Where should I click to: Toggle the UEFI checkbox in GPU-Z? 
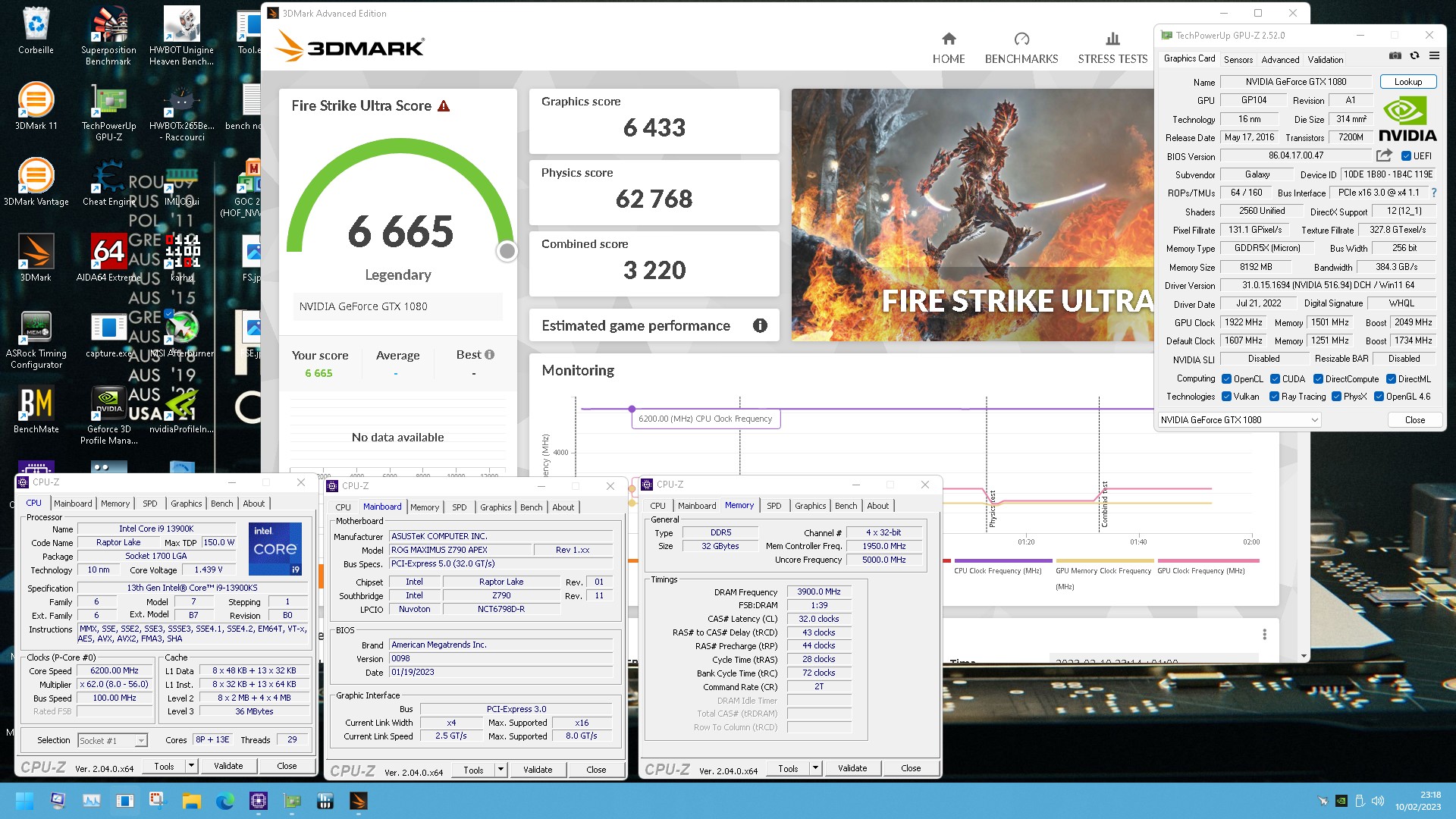pyautogui.click(x=1406, y=156)
